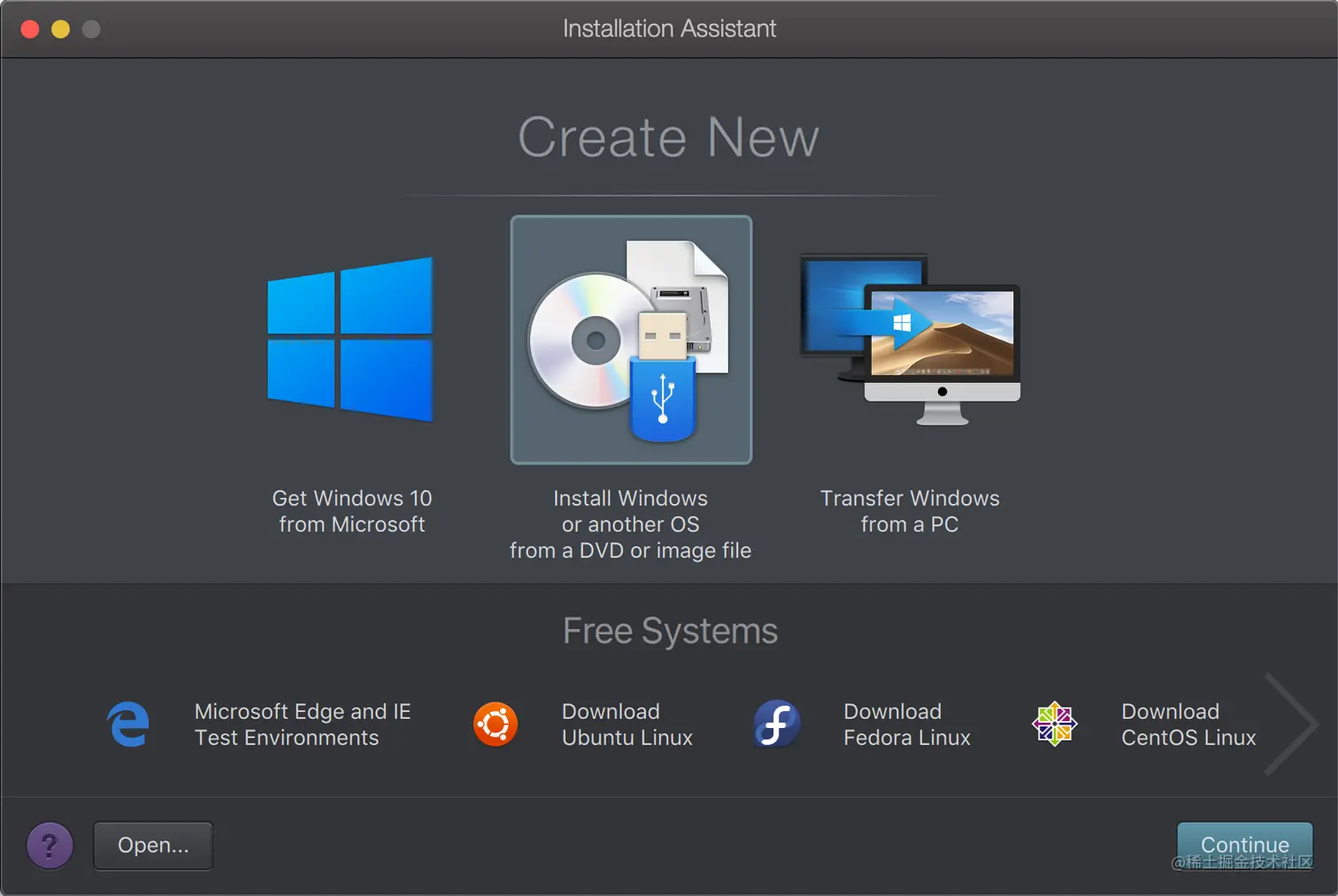Select "Download CentOS Linux" text
The width and height of the screenshot is (1338, 896).
pyautogui.click(x=1188, y=724)
